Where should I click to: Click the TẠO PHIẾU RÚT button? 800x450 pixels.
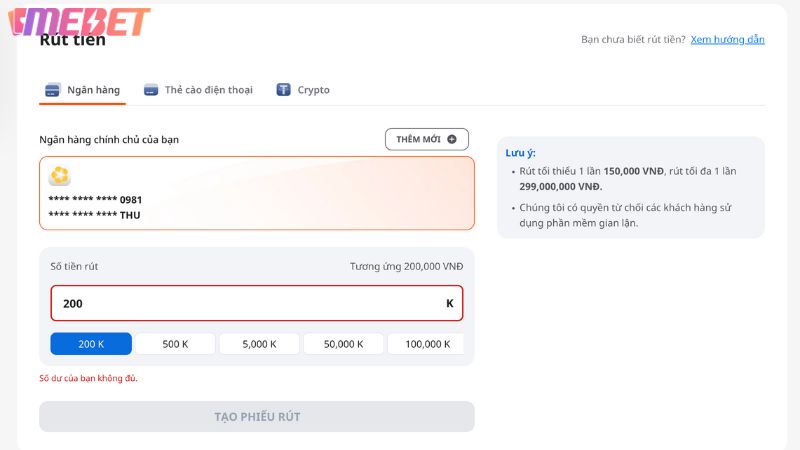coord(257,417)
